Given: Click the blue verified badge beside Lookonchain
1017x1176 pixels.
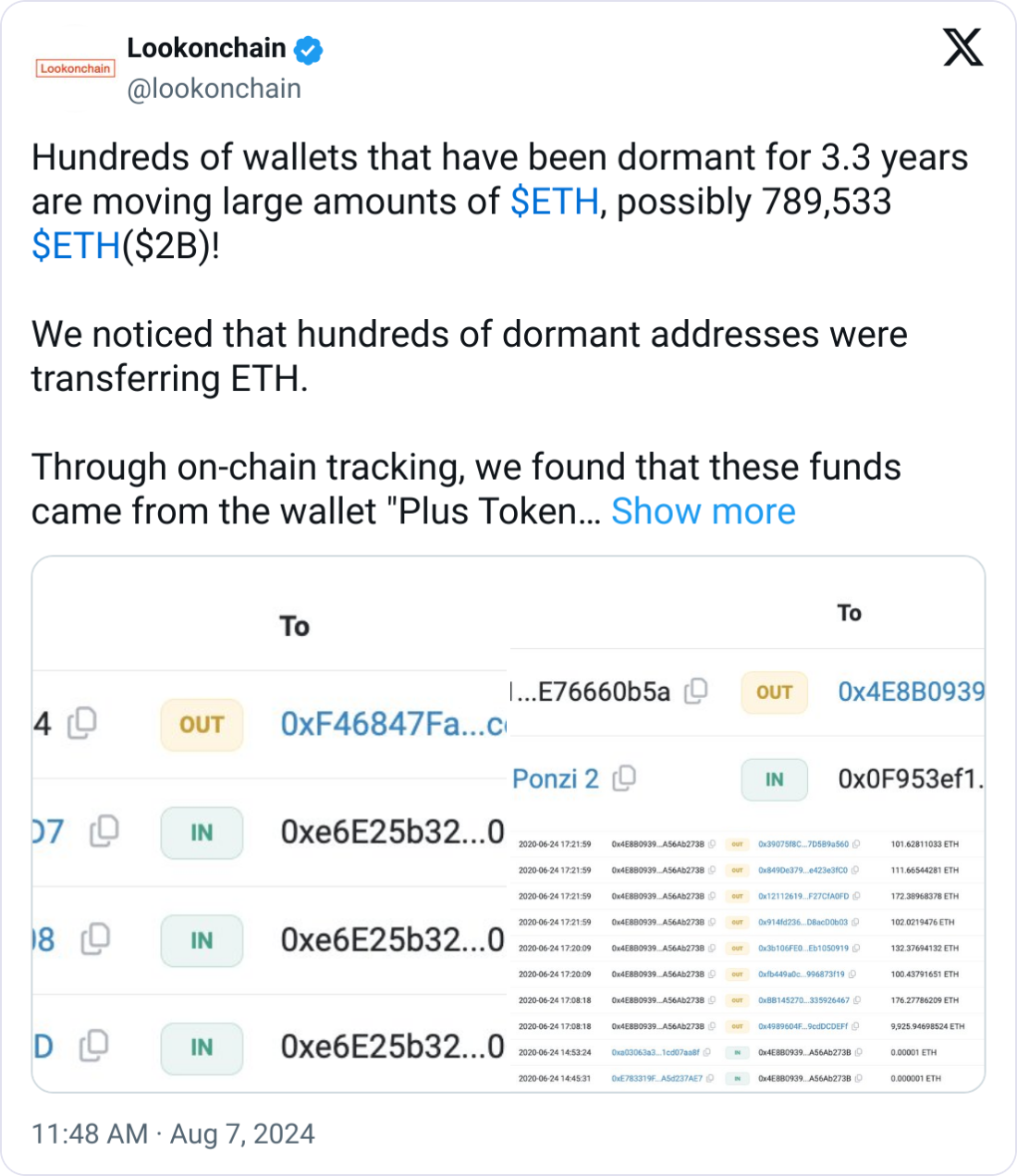Looking at the screenshot, I should (308, 50).
